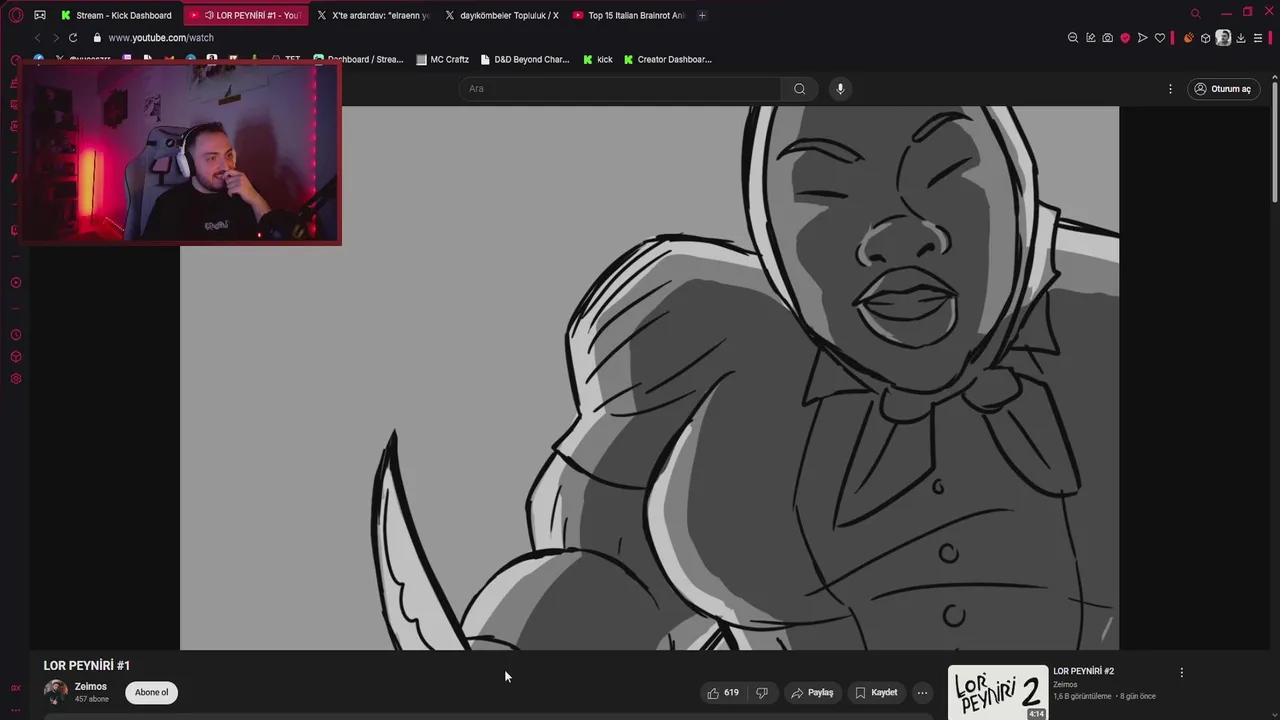
Task: Open the browser profile avatar menu
Action: coord(1223,38)
